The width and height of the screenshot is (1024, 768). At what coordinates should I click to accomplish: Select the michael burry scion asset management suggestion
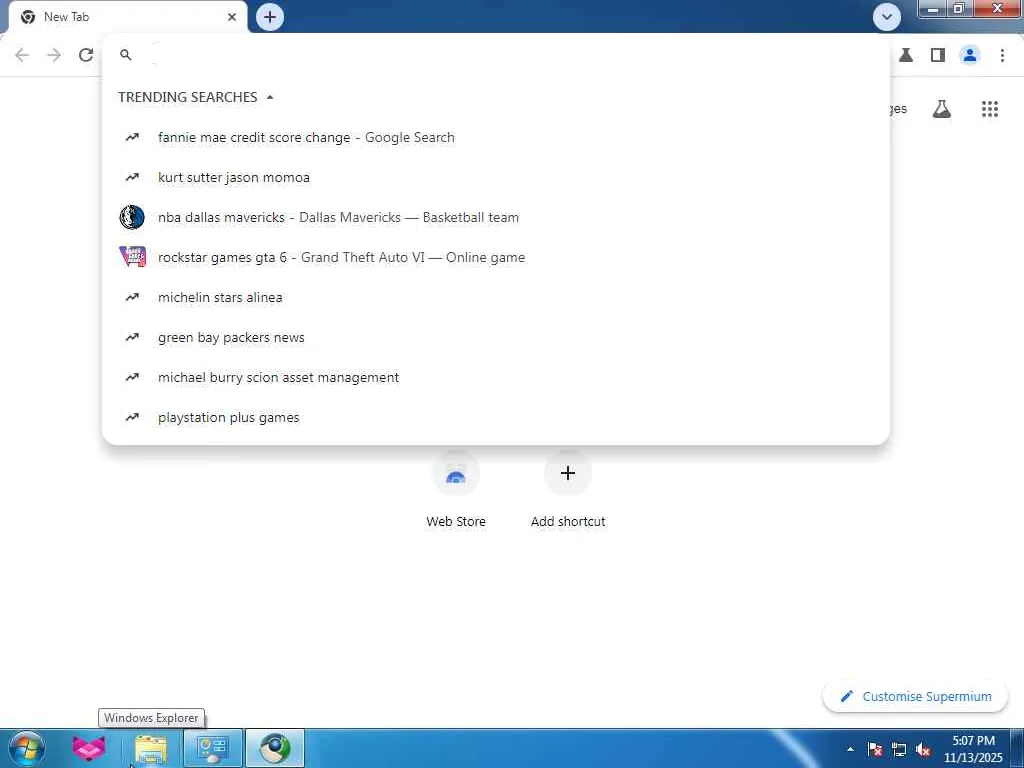[496, 377]
